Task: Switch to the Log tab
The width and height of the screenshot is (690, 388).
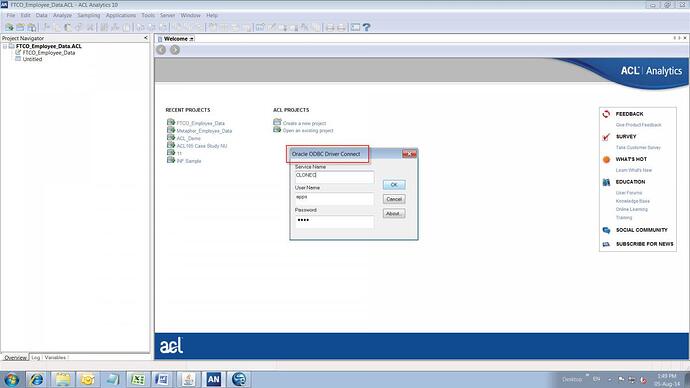Action: coord(36,358)
